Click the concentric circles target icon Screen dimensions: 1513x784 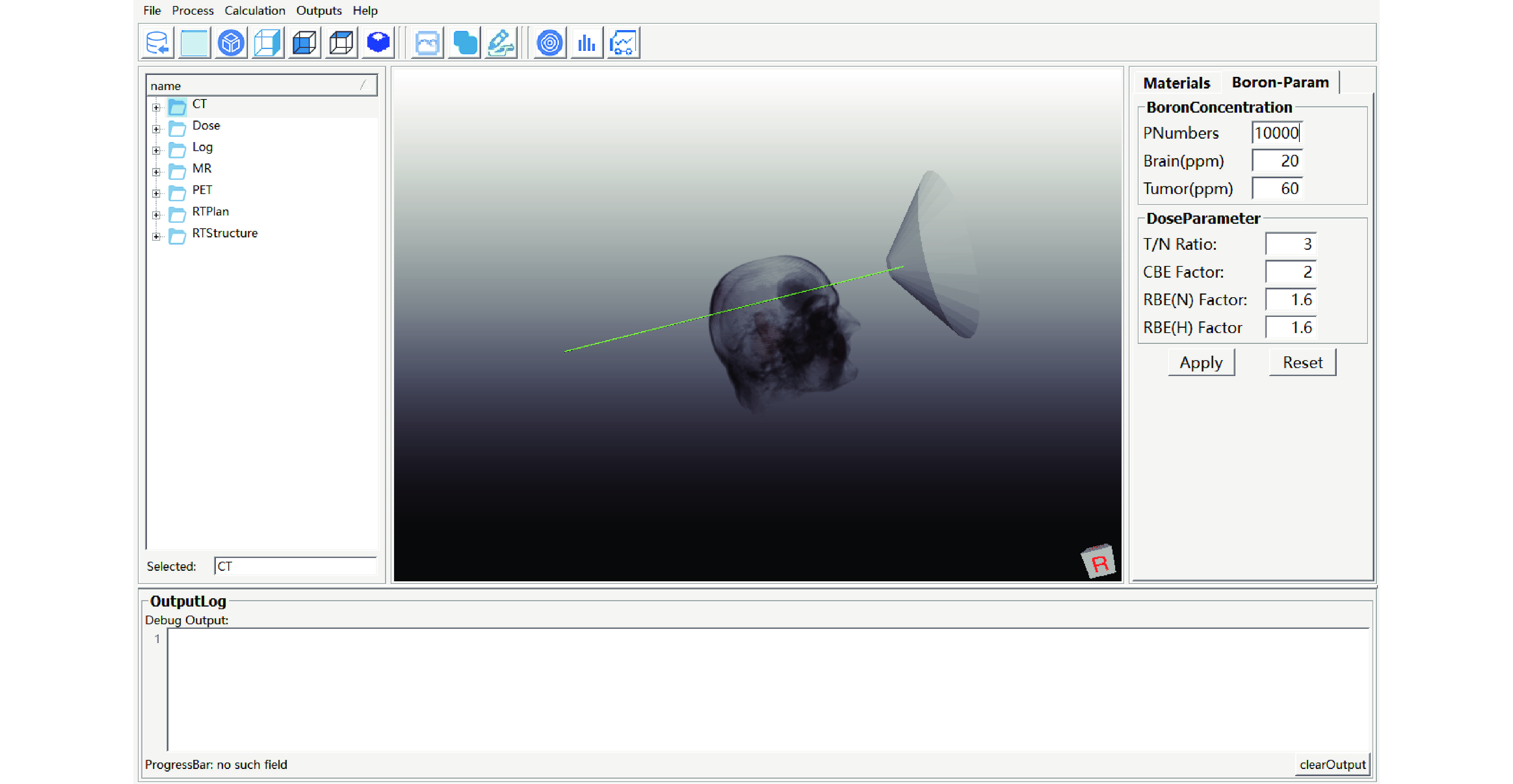550,42
